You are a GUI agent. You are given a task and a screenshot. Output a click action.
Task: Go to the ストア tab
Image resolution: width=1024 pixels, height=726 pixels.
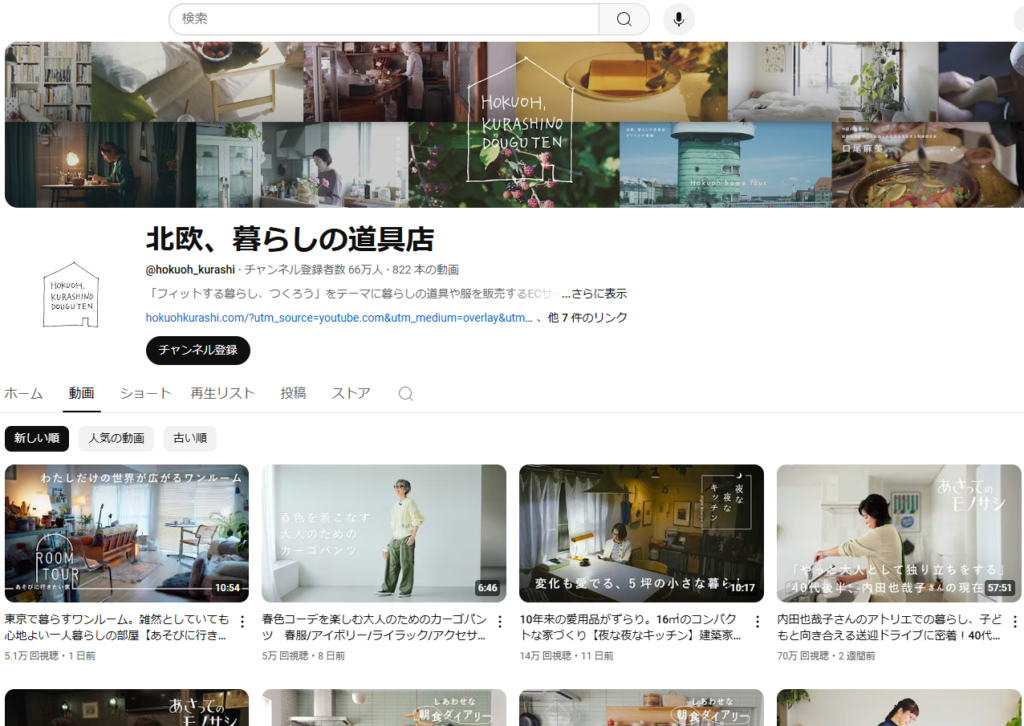351,393
